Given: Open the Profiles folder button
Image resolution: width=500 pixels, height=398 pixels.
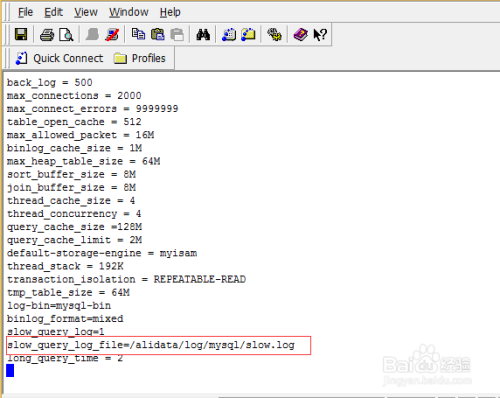Looking at the screenshot, I should point(140,58).
